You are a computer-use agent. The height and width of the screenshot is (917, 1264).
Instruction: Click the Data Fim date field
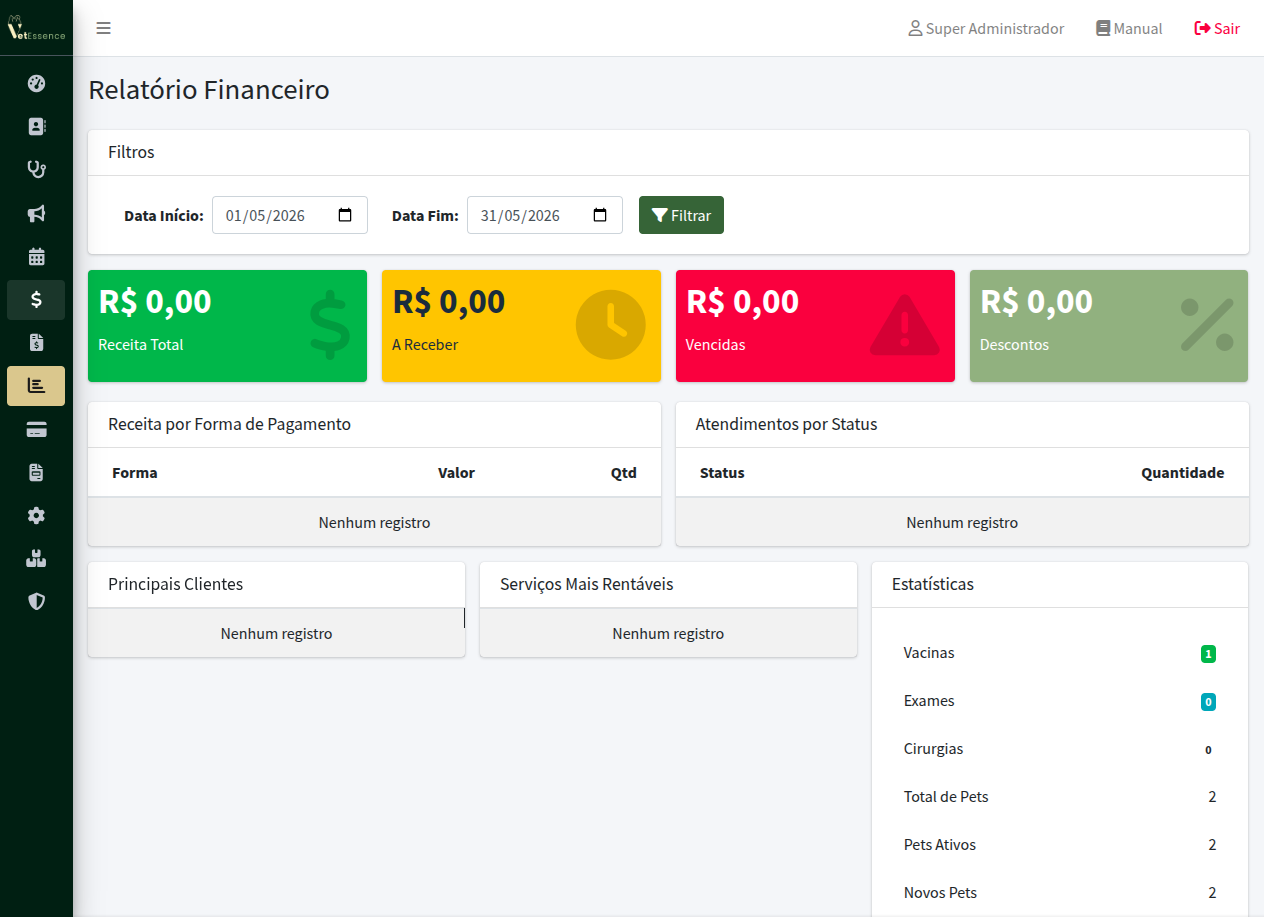click(545, 215)
